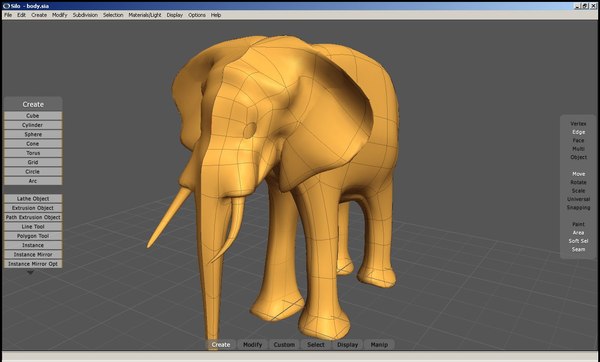This screenshot has width=600, height=362.
Task: Create a Sphere primitive
Action: tap(33, 134)
